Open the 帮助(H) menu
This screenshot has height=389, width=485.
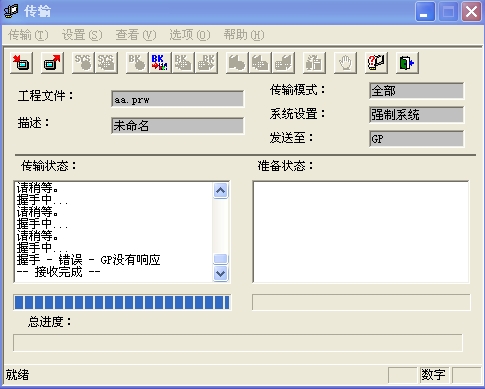coord(244,35)
